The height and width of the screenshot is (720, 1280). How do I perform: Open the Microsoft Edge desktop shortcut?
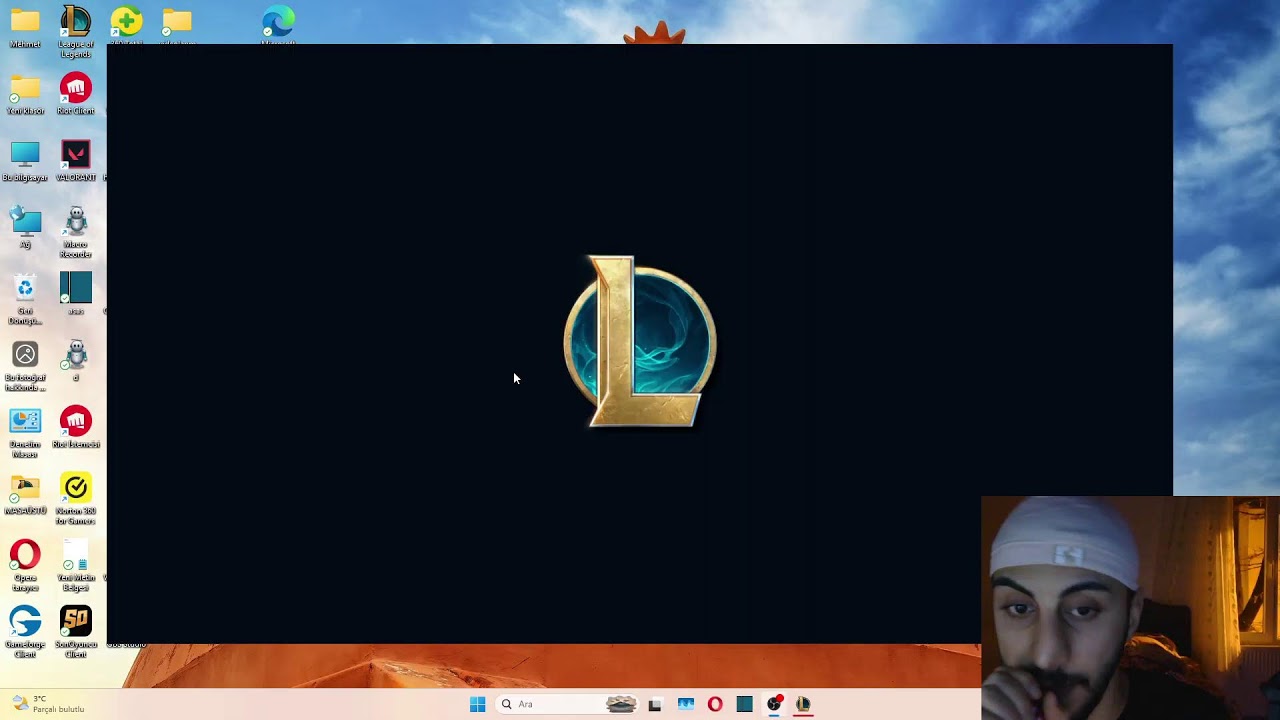pyautogui.click(x=278, y=25)
